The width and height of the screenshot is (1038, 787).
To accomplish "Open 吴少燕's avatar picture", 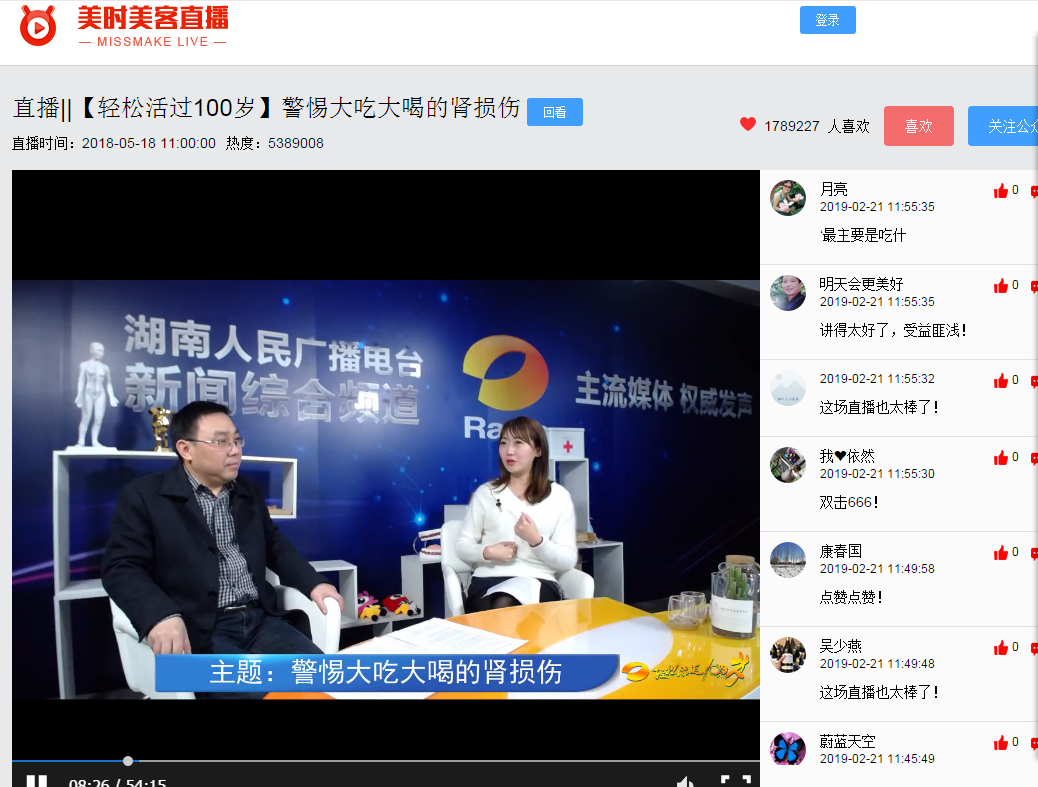I will 788,655.
